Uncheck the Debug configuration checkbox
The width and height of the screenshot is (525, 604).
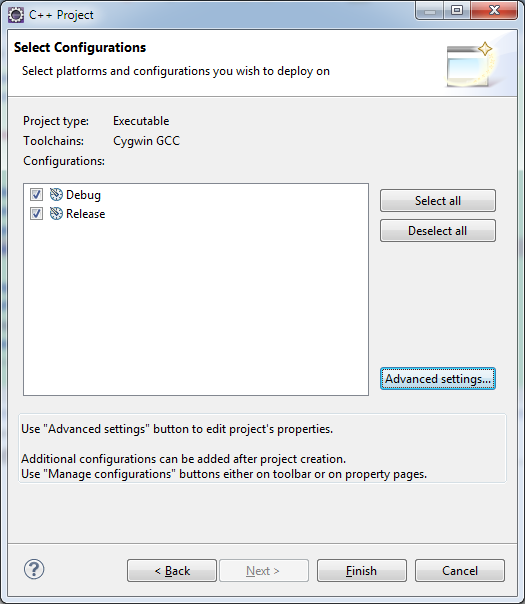[x=37, y=195]
